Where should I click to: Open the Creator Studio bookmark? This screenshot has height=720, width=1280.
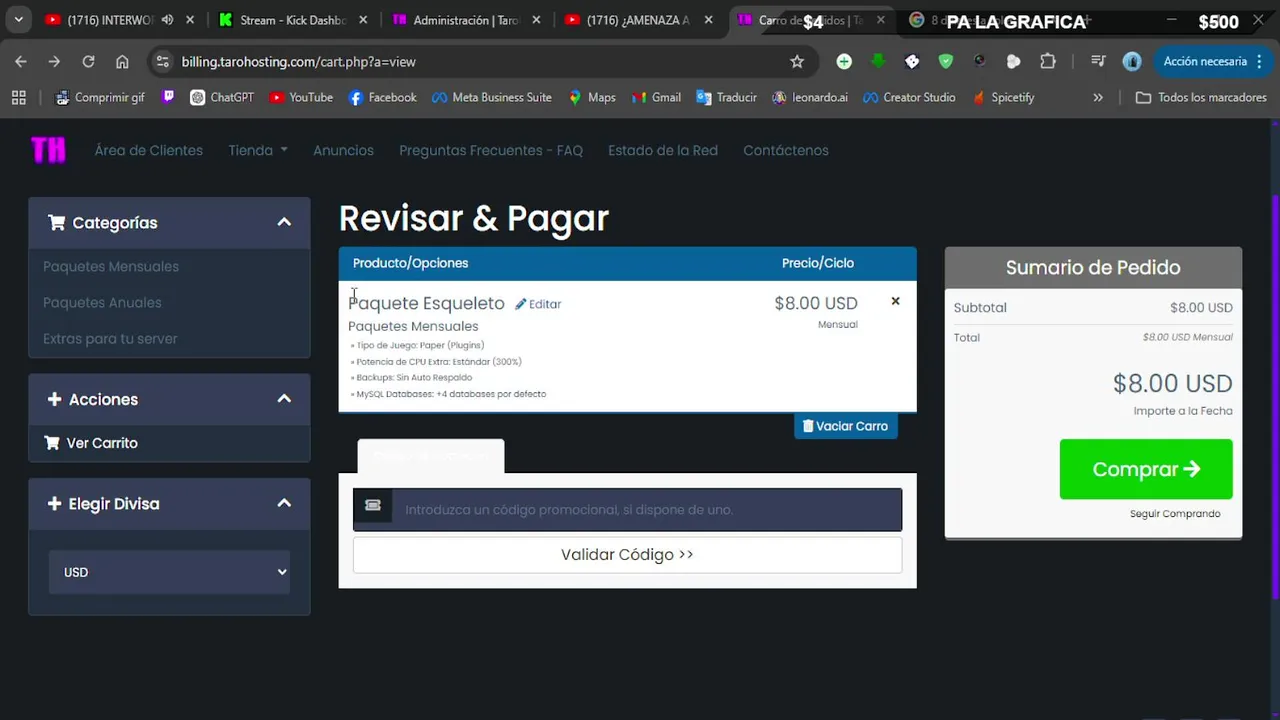pos(909,97)
